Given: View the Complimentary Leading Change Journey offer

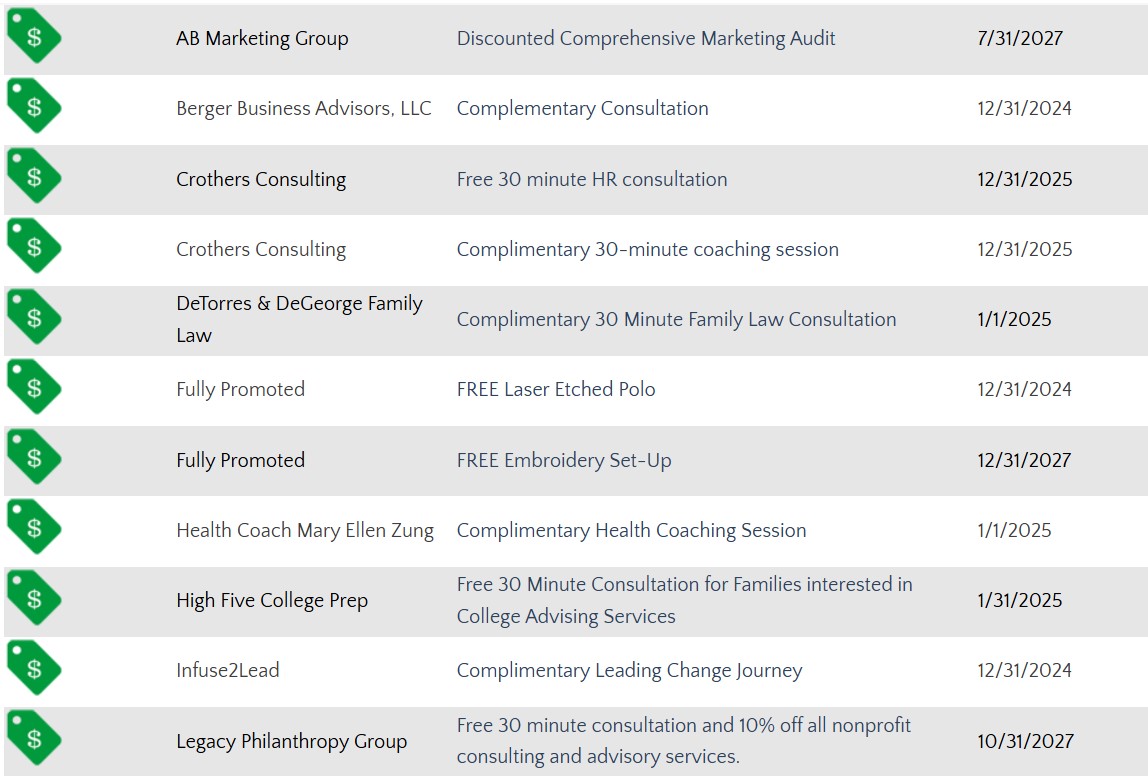Looking at the screenshot, I should 630,671.
